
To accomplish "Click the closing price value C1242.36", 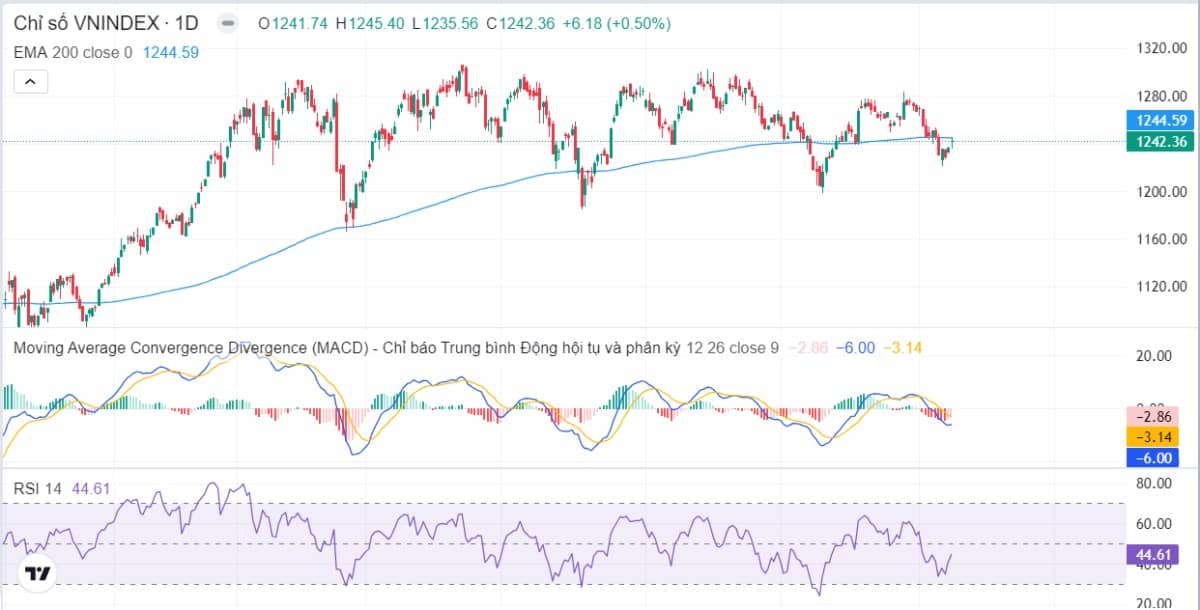I will (x=521, y=23).
